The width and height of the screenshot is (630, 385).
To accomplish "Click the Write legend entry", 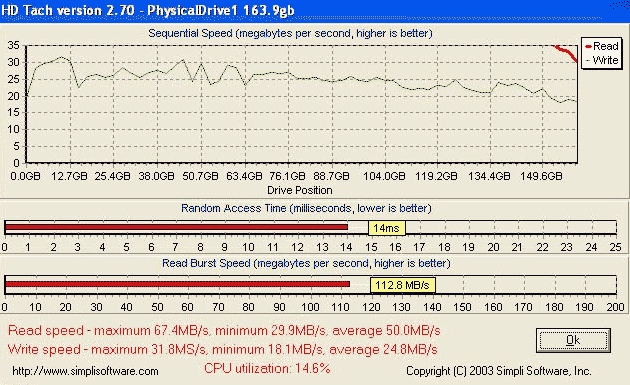I will (x=601, y=60).
